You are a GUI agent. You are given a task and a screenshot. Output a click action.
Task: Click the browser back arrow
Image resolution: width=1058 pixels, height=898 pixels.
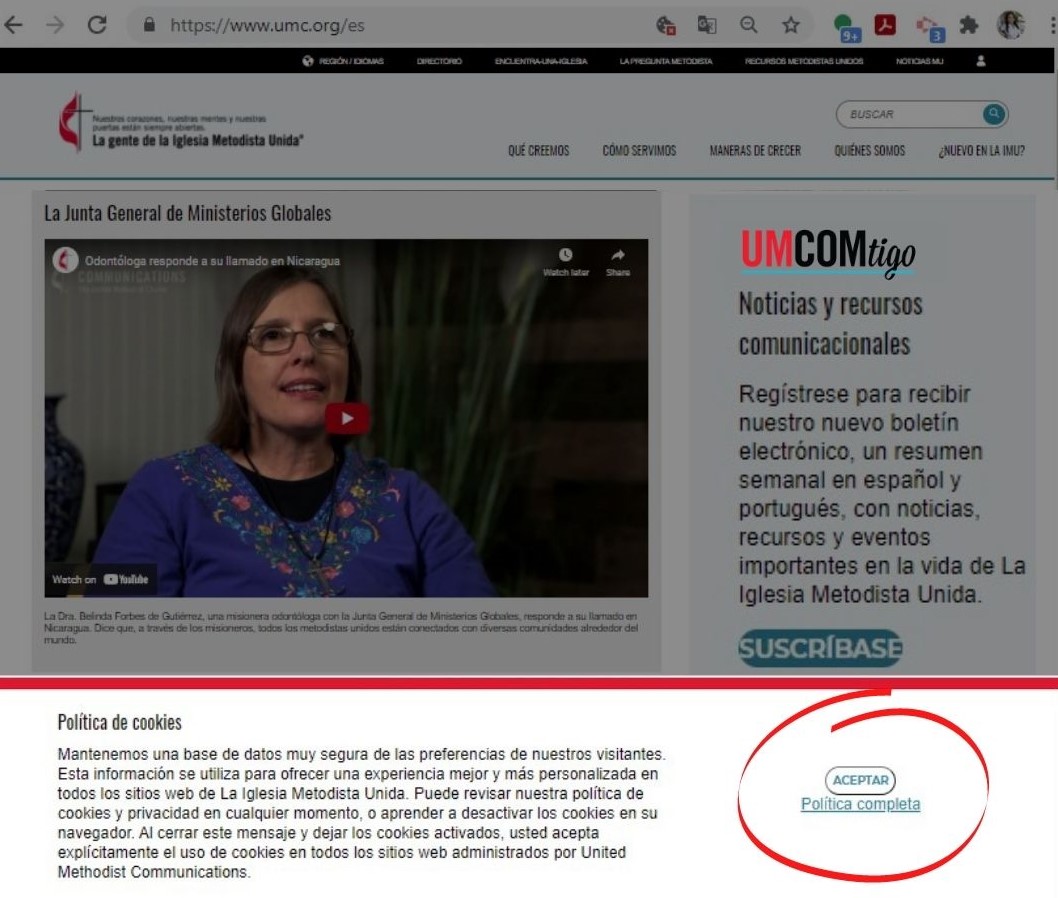pyautogui.click(x=13, y=25)
